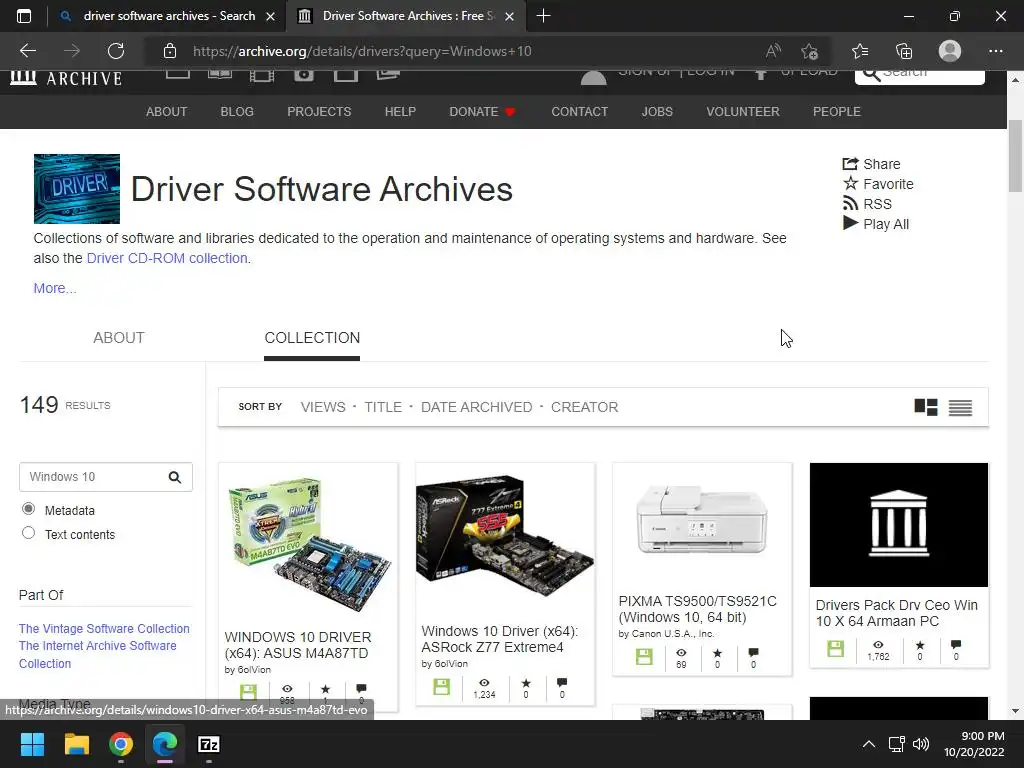1024x768 pixels.
Task: Open PIXMA TS9500 printer thumbnail
Action: pyautogui.click(x=701, y=520)
